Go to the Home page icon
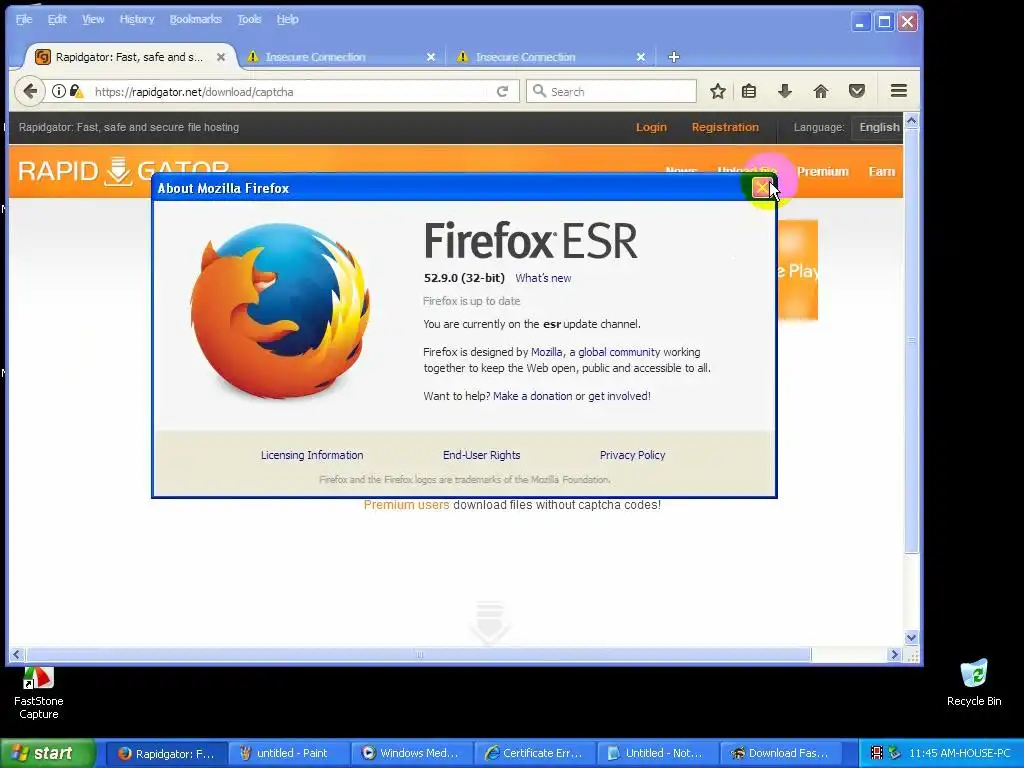 [x=821, y=91]
